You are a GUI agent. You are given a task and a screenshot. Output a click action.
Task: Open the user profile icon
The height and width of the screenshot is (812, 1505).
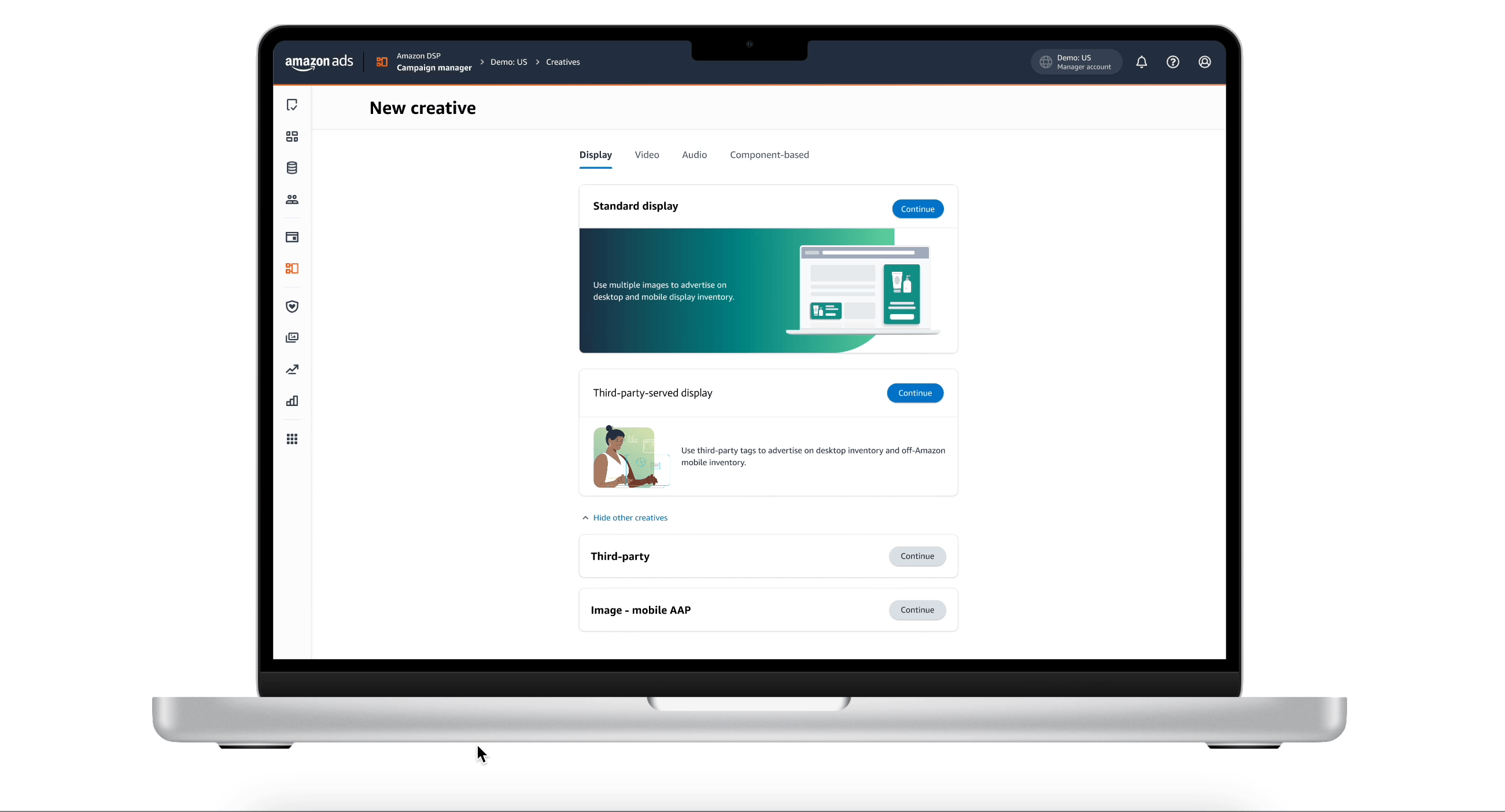pyautogui.click(x=1204, y=62)
